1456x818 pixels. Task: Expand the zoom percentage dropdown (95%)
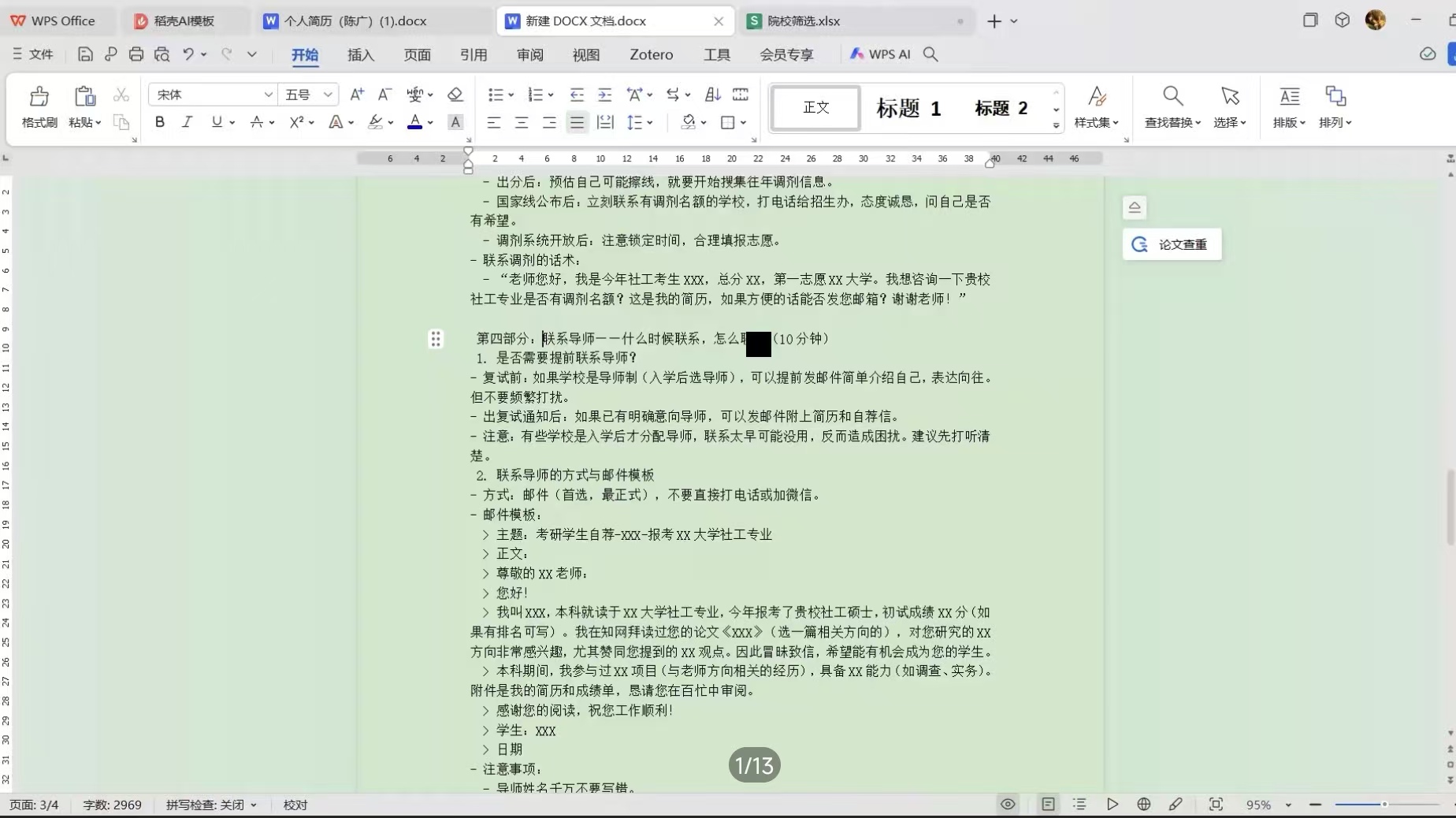pos(1288,805)
